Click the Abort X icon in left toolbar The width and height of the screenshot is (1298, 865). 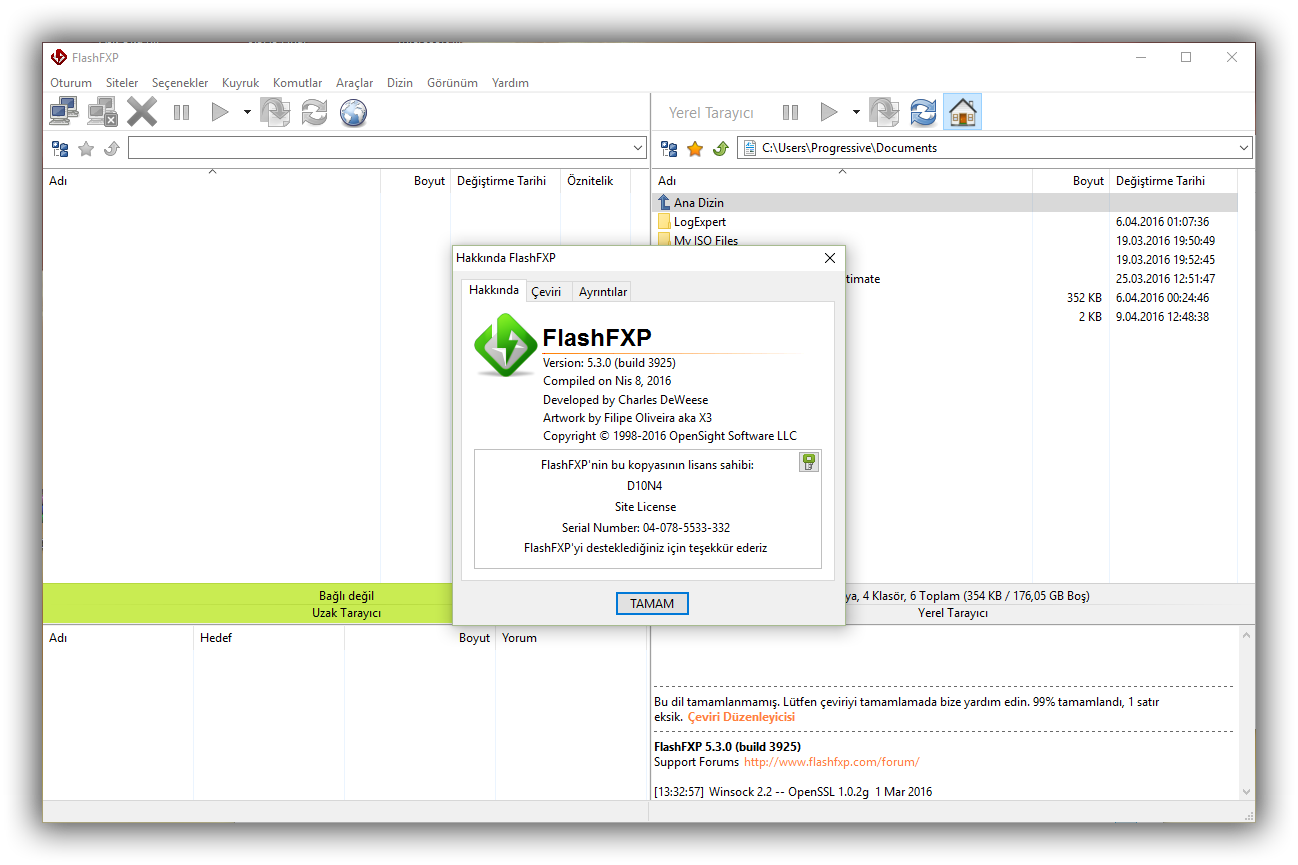click(142, 112)
